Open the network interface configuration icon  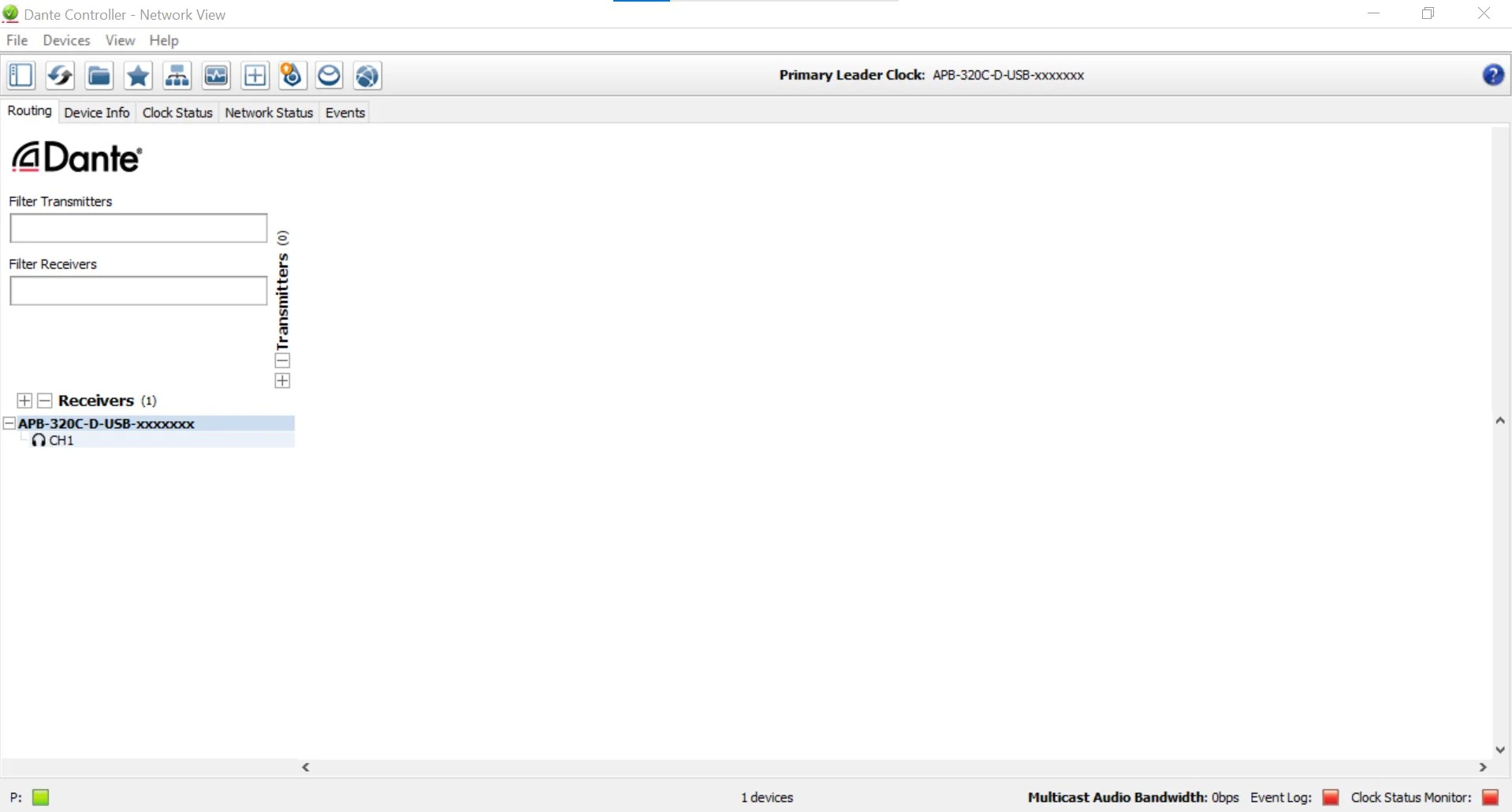coord(177,76)
